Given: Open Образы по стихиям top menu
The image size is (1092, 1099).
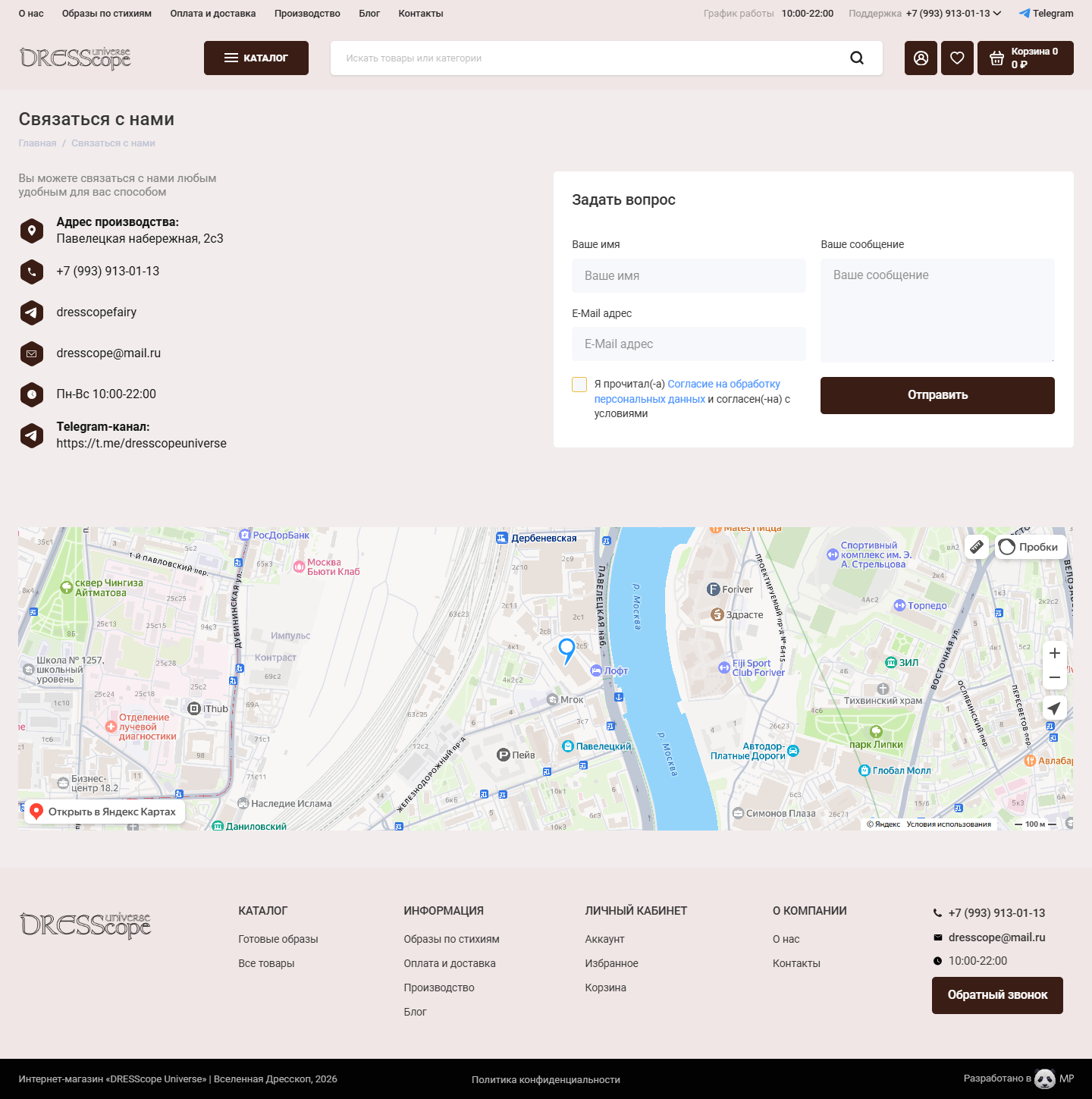Looking at the screenshot, I should (107, 14).
